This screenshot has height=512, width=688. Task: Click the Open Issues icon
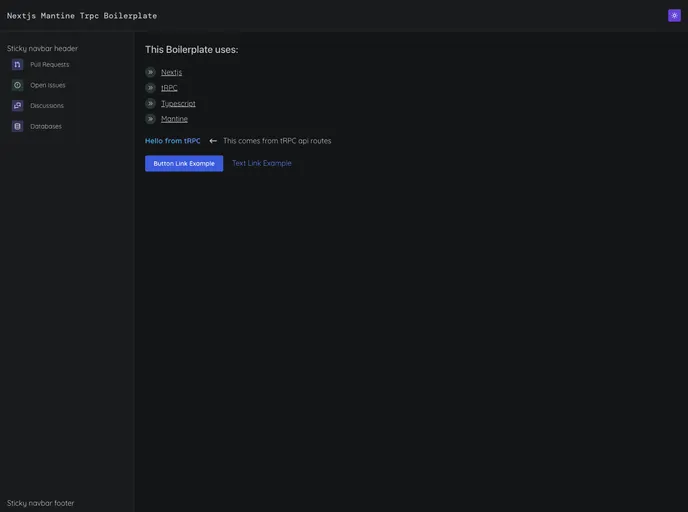(17, 85)
